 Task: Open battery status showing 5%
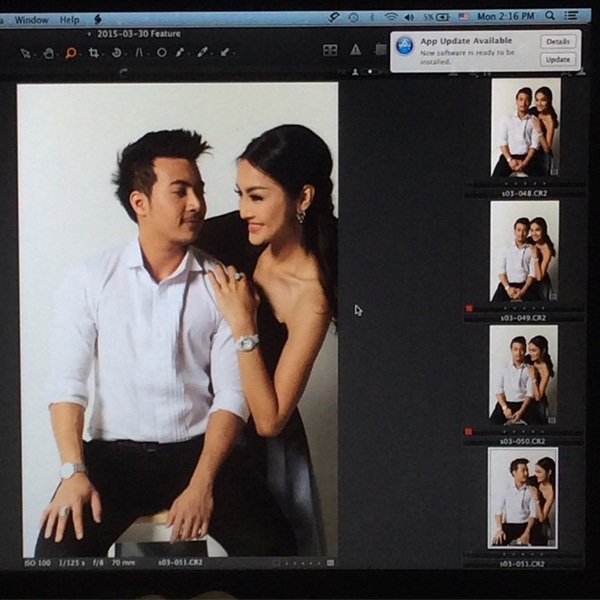(x=436, y=17)
